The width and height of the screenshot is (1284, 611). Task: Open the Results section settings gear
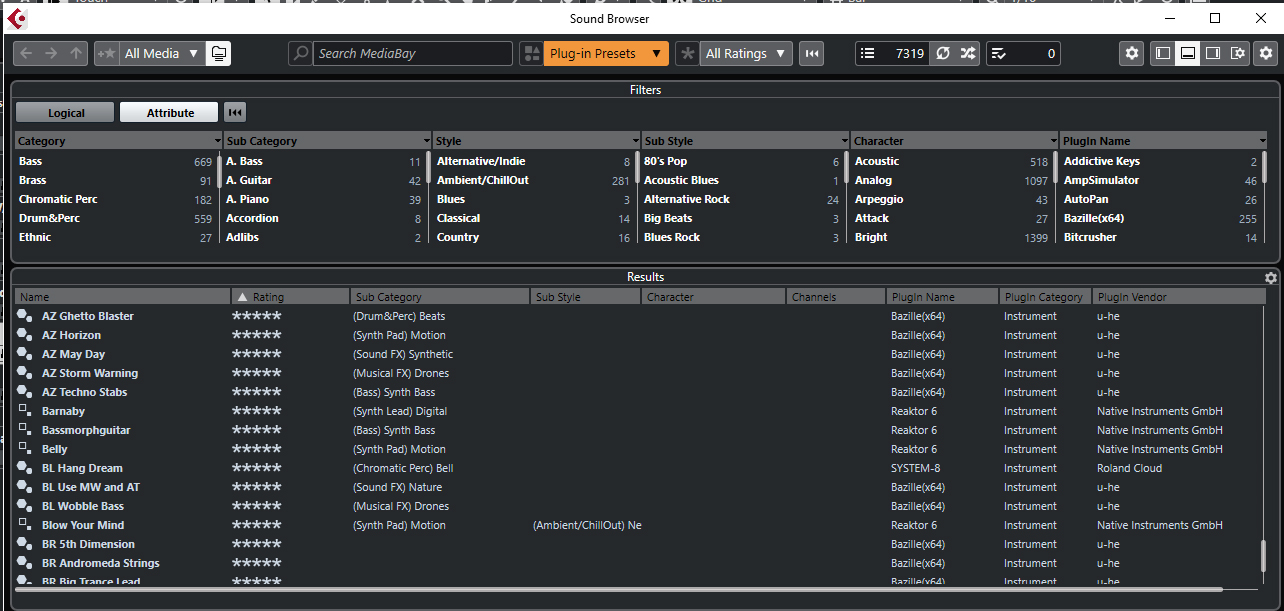(1271, 278)
